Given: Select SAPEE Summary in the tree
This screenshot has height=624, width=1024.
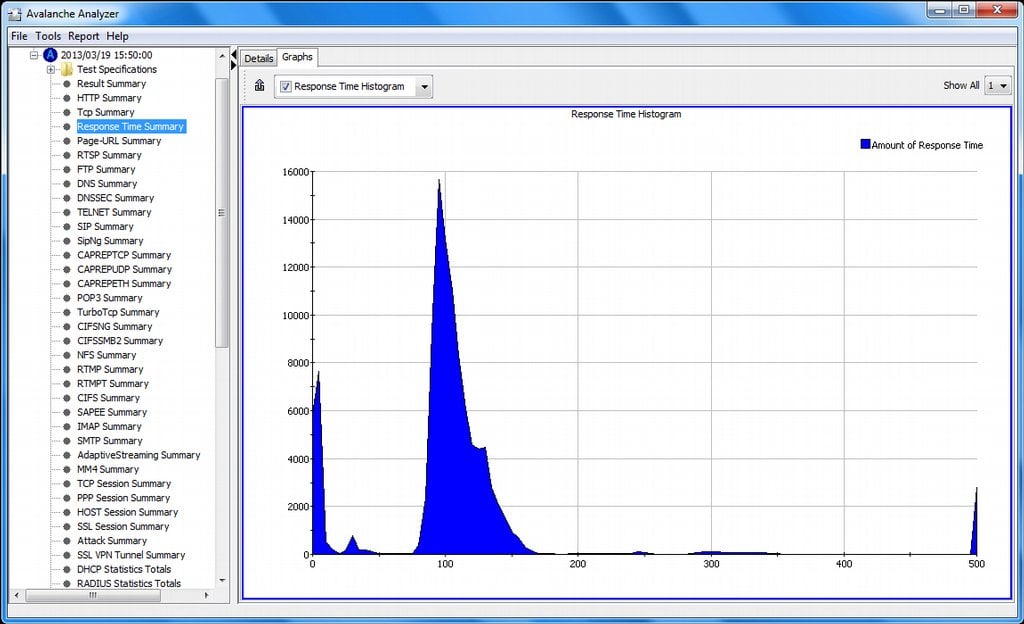Looking at the screenshot, I should (x=112, y=413).
